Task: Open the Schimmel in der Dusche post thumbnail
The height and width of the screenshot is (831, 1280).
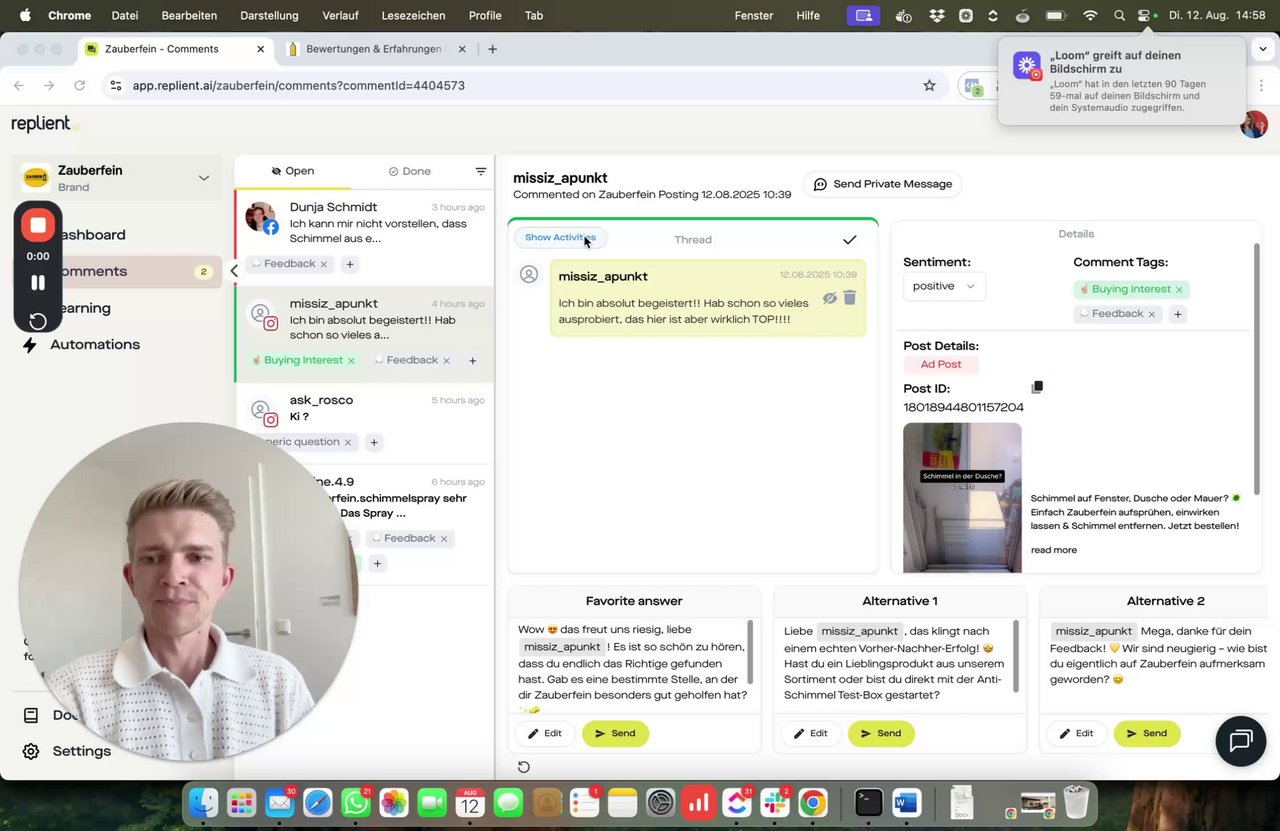Action: (962, 497)
